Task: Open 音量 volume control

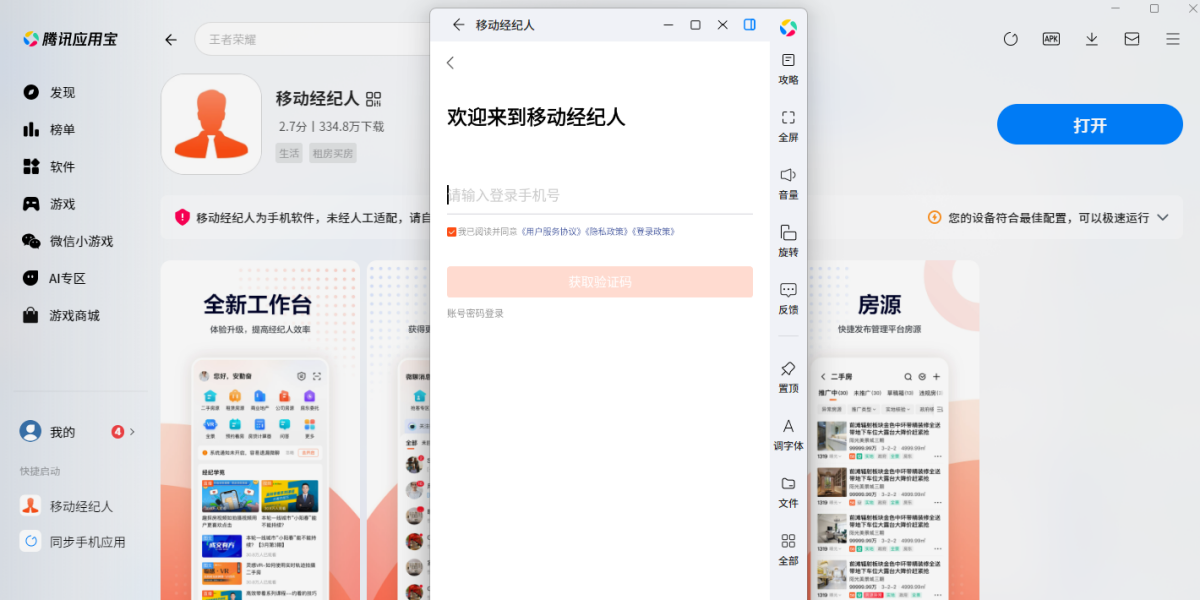Action: (x=788, y=184)
